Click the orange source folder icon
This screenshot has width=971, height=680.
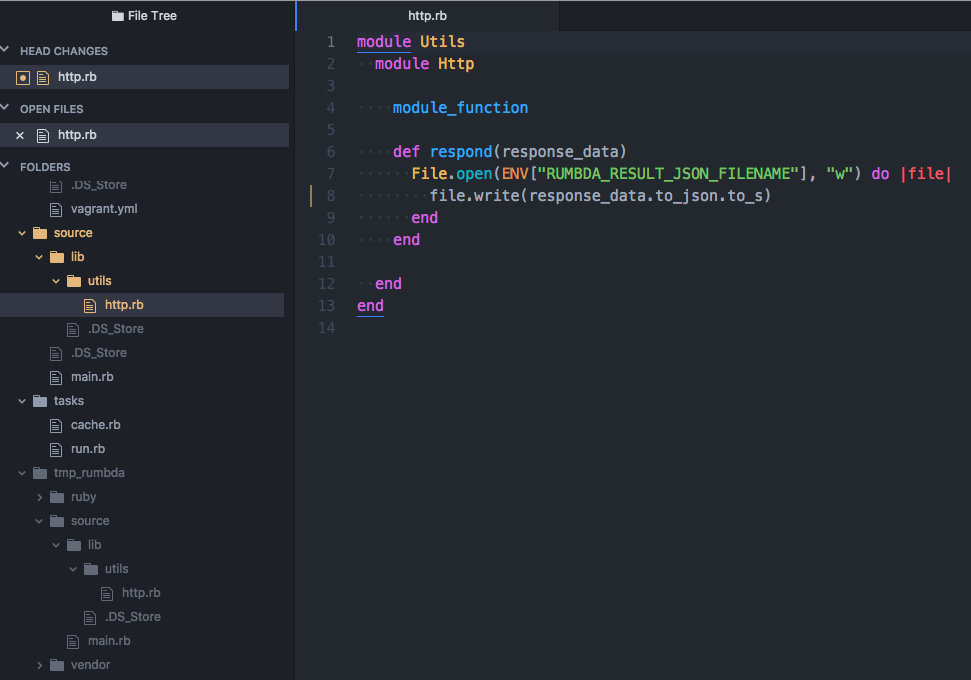click(x=40, y=233)
